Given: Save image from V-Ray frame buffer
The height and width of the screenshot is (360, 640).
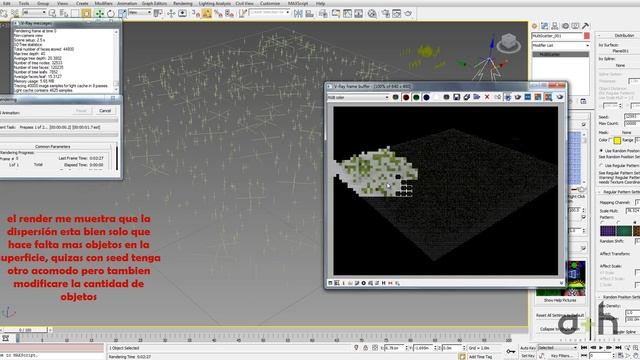Looking at the screenshot, I should pos(456,97).
